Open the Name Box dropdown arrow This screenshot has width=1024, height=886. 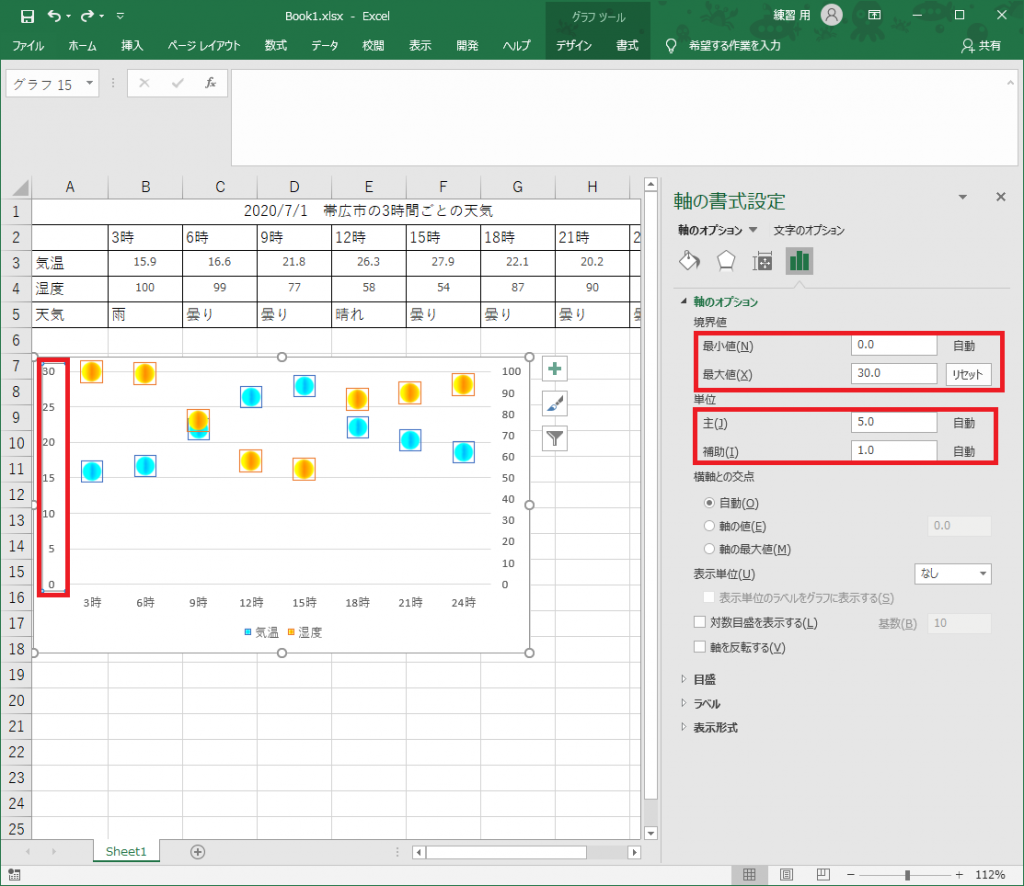(89, 83)
